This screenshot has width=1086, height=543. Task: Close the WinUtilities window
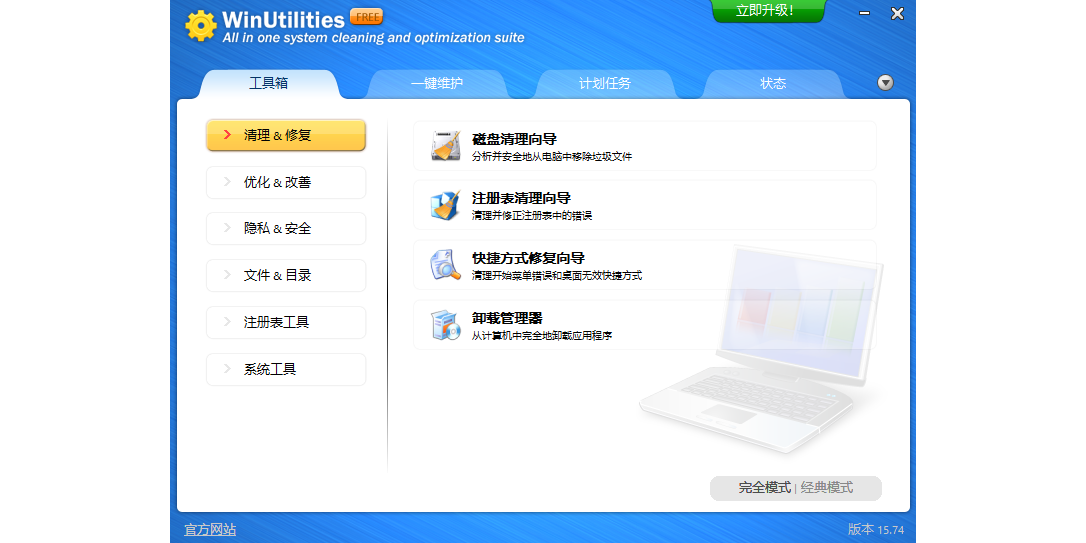(897, 13)
